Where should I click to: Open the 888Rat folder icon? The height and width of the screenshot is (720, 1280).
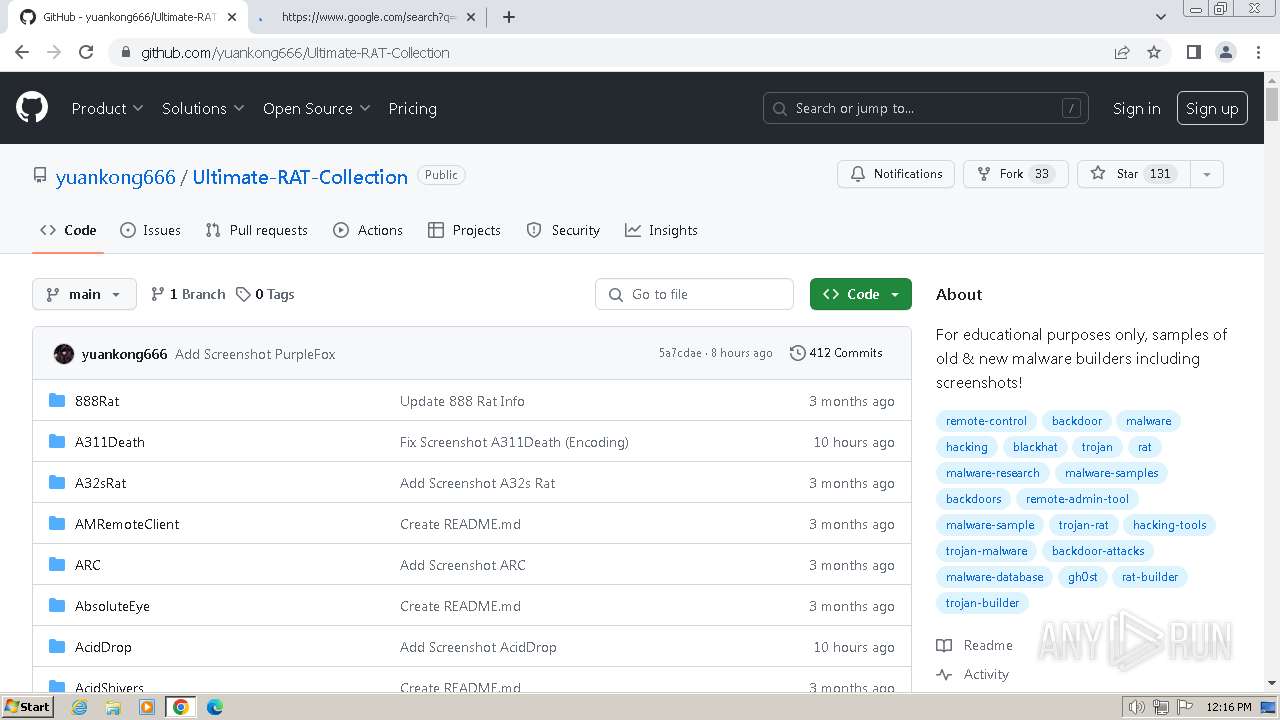click(57, 401)
